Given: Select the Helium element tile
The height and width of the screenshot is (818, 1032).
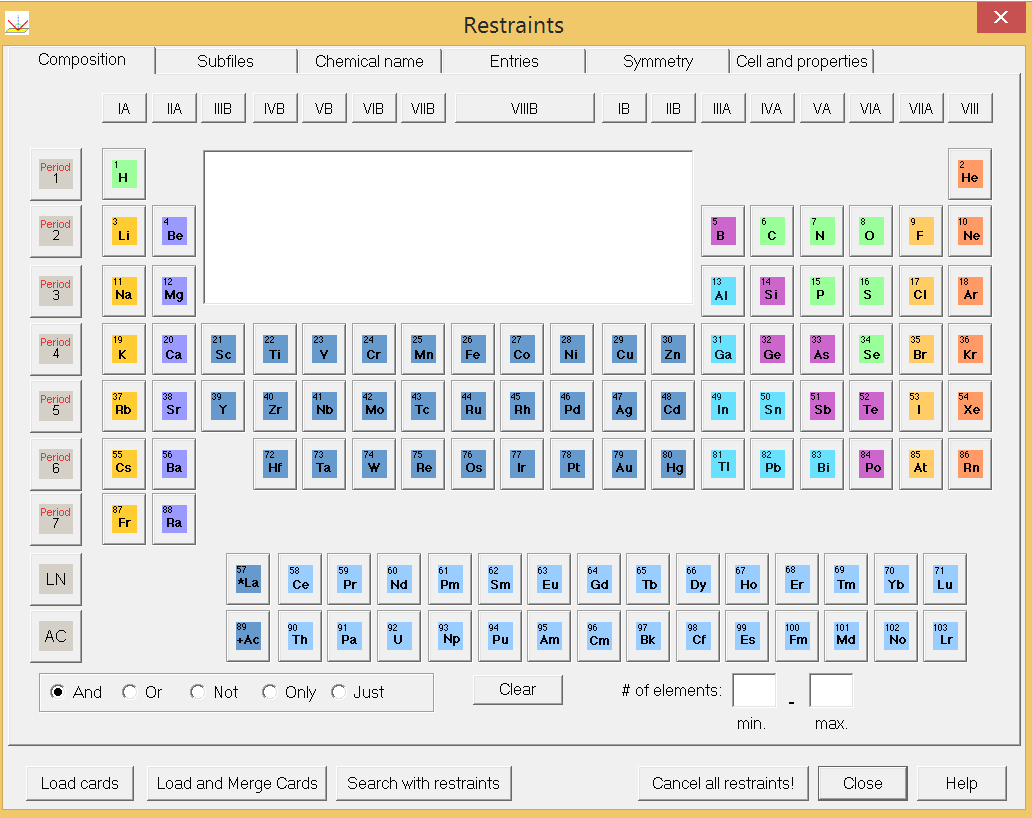Looking at the screenshot, I should (969, 174).
